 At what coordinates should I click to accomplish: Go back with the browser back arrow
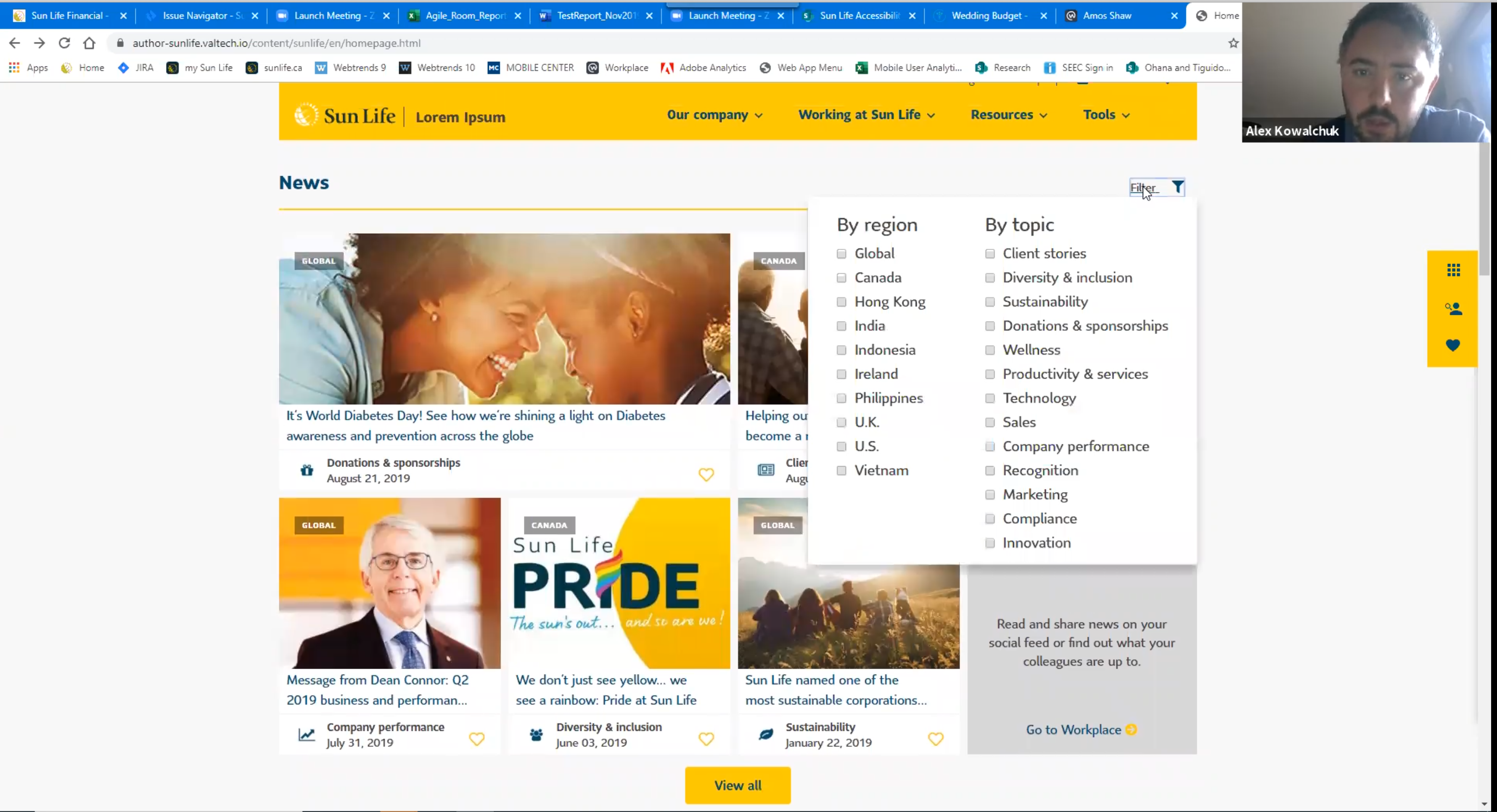[x=15, y=43]
